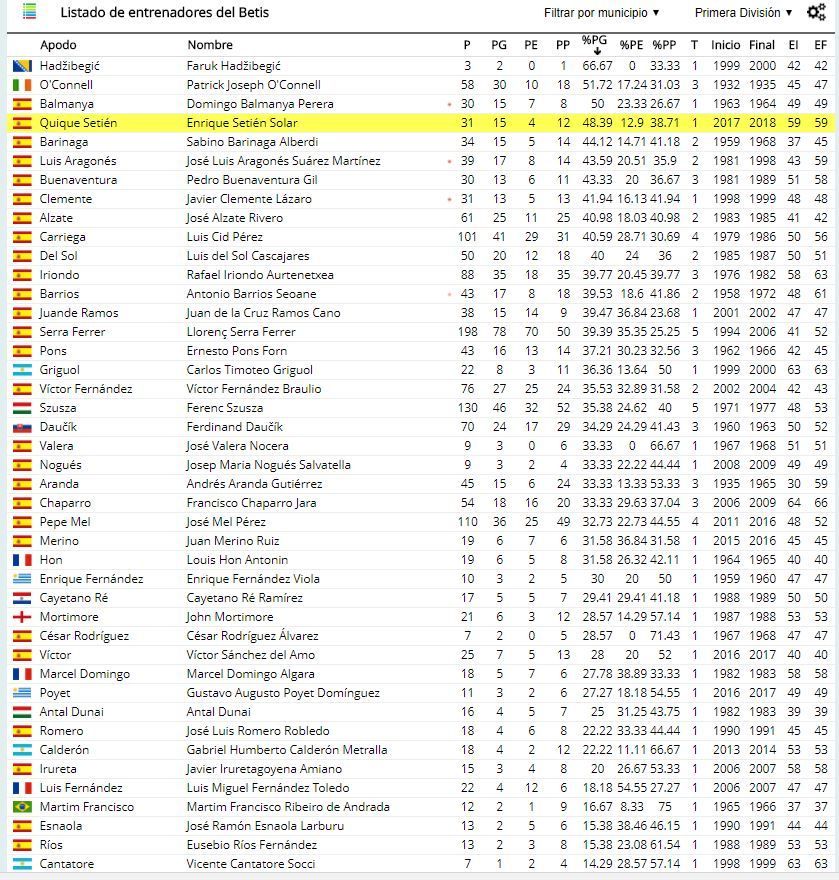
Task: Click the Spain flag beside Serra Ferrer
Action: pyautogui.click(x=22, y=332)
